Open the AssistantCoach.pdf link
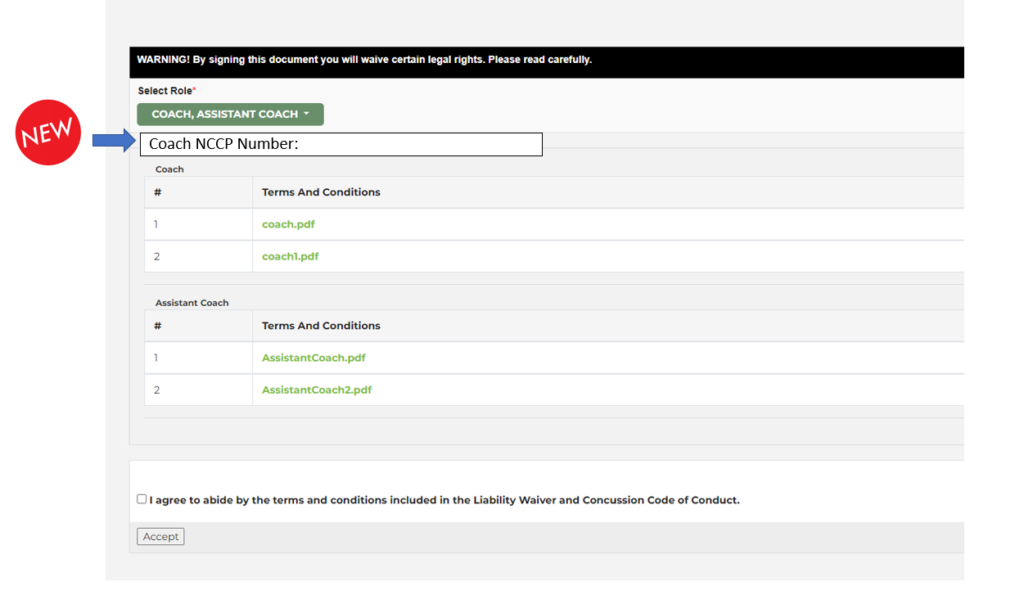This screenshot has height=595, width=1024. pos(313,357)
